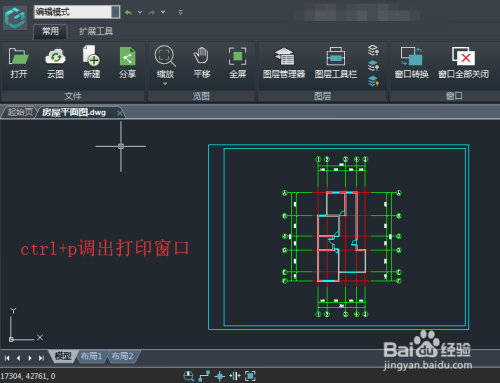Toggle status bar inward-arrows bars icon

235,376
